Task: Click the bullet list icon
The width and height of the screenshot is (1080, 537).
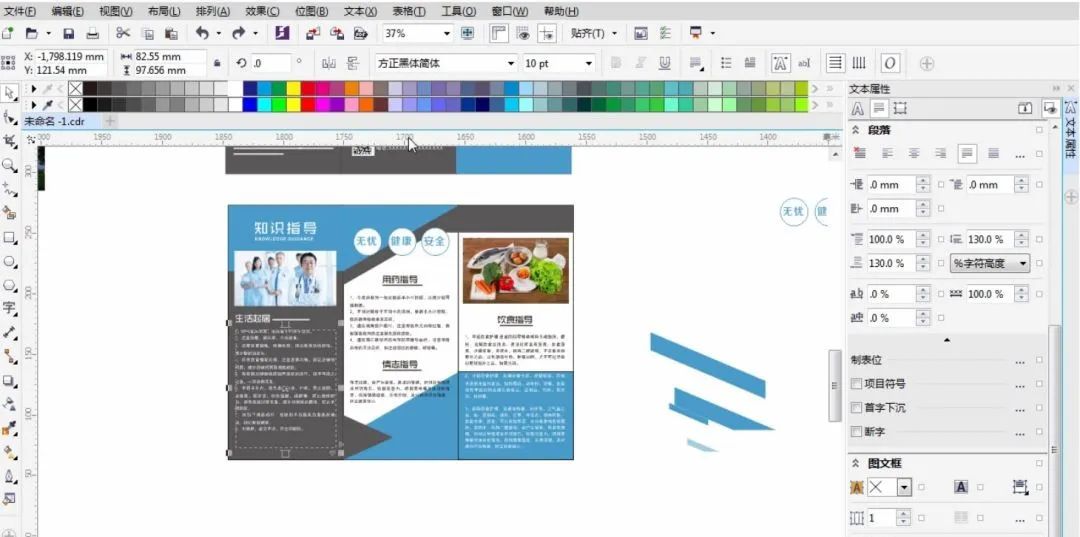Action: coord(726,63)
